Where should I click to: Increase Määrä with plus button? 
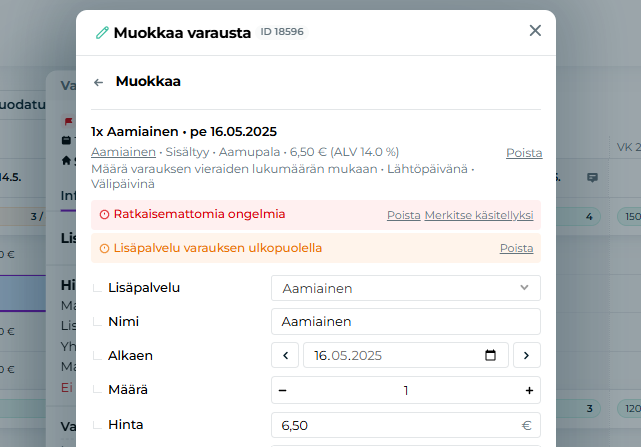(x=528, y=390)
